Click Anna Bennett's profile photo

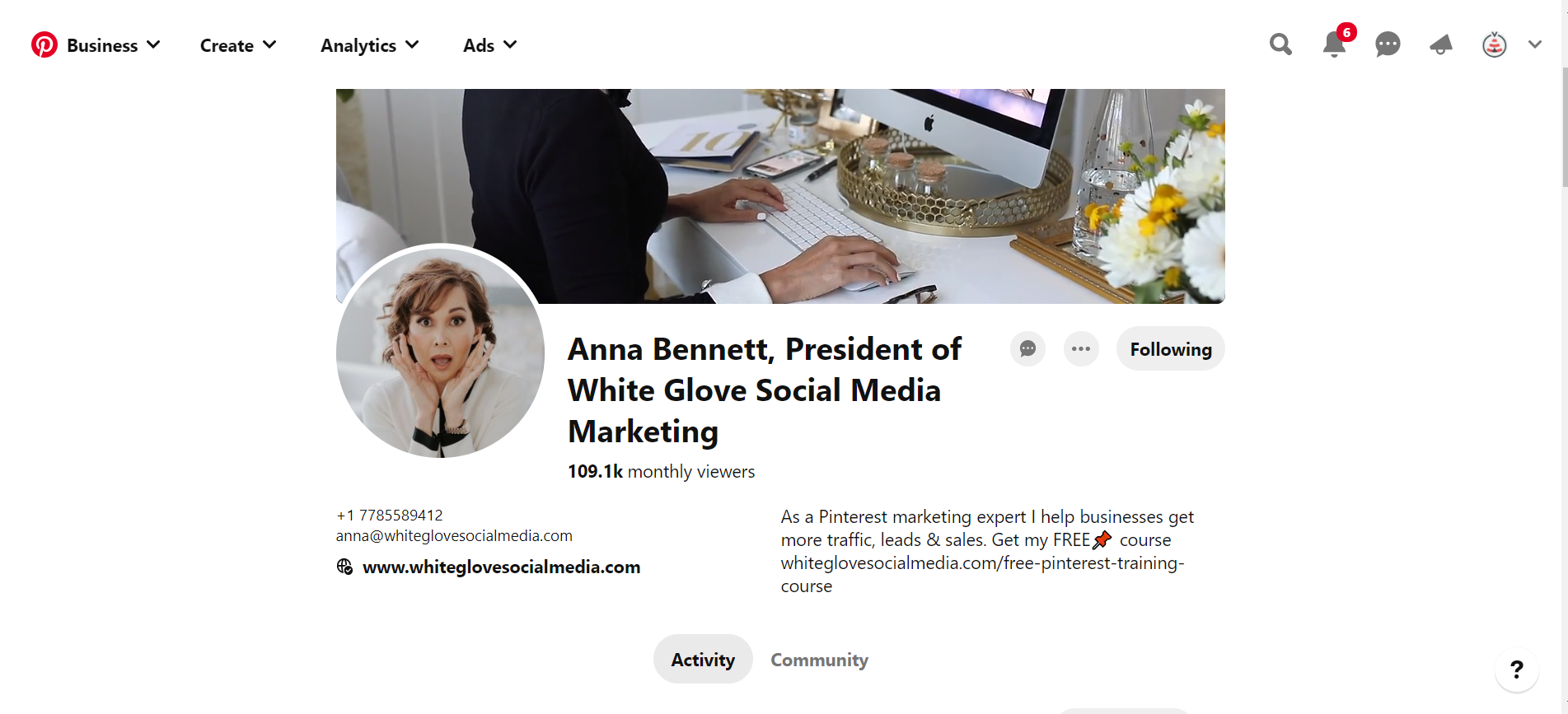point(440,352)
